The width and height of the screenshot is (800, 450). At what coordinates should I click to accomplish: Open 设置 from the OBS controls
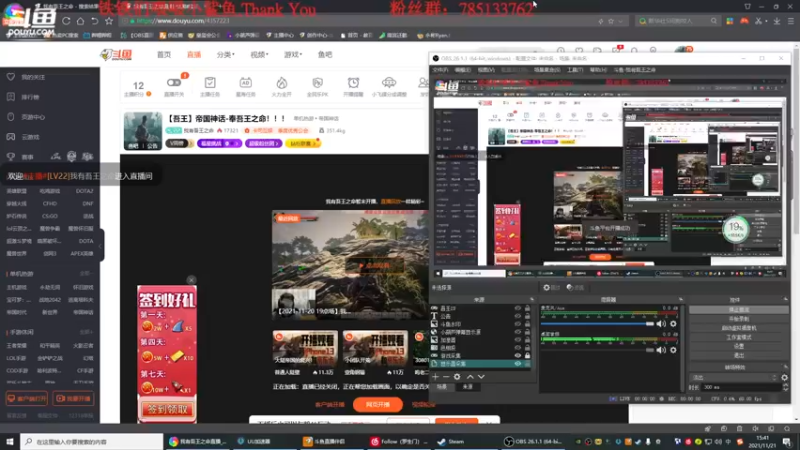pos(739,346)
